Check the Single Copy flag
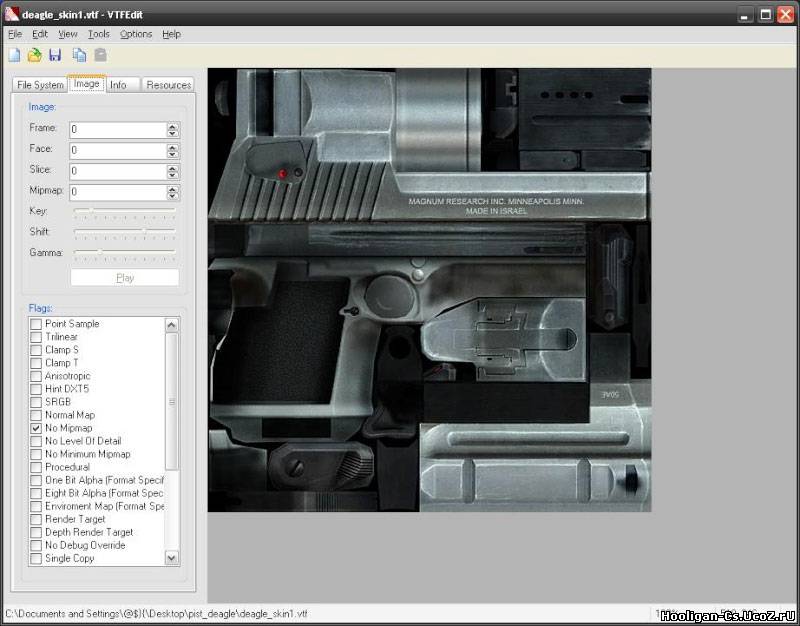This screenshot has width=800, height=626. [36, 559]
